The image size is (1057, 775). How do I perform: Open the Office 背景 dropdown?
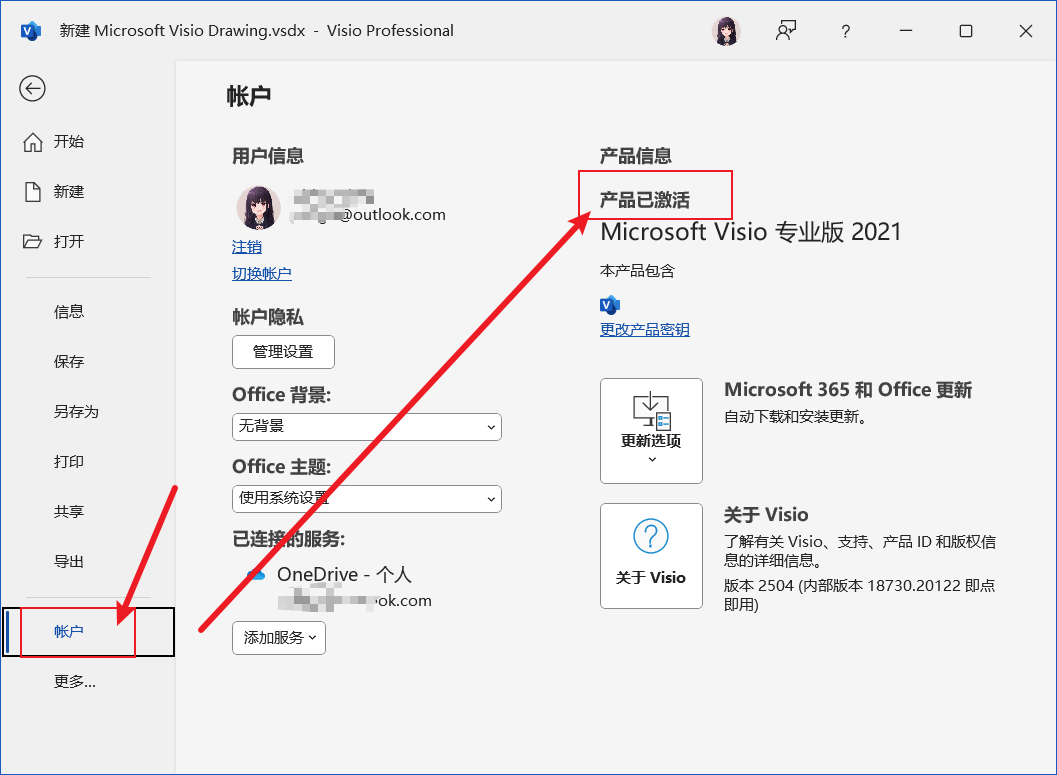tap(367, 427)
